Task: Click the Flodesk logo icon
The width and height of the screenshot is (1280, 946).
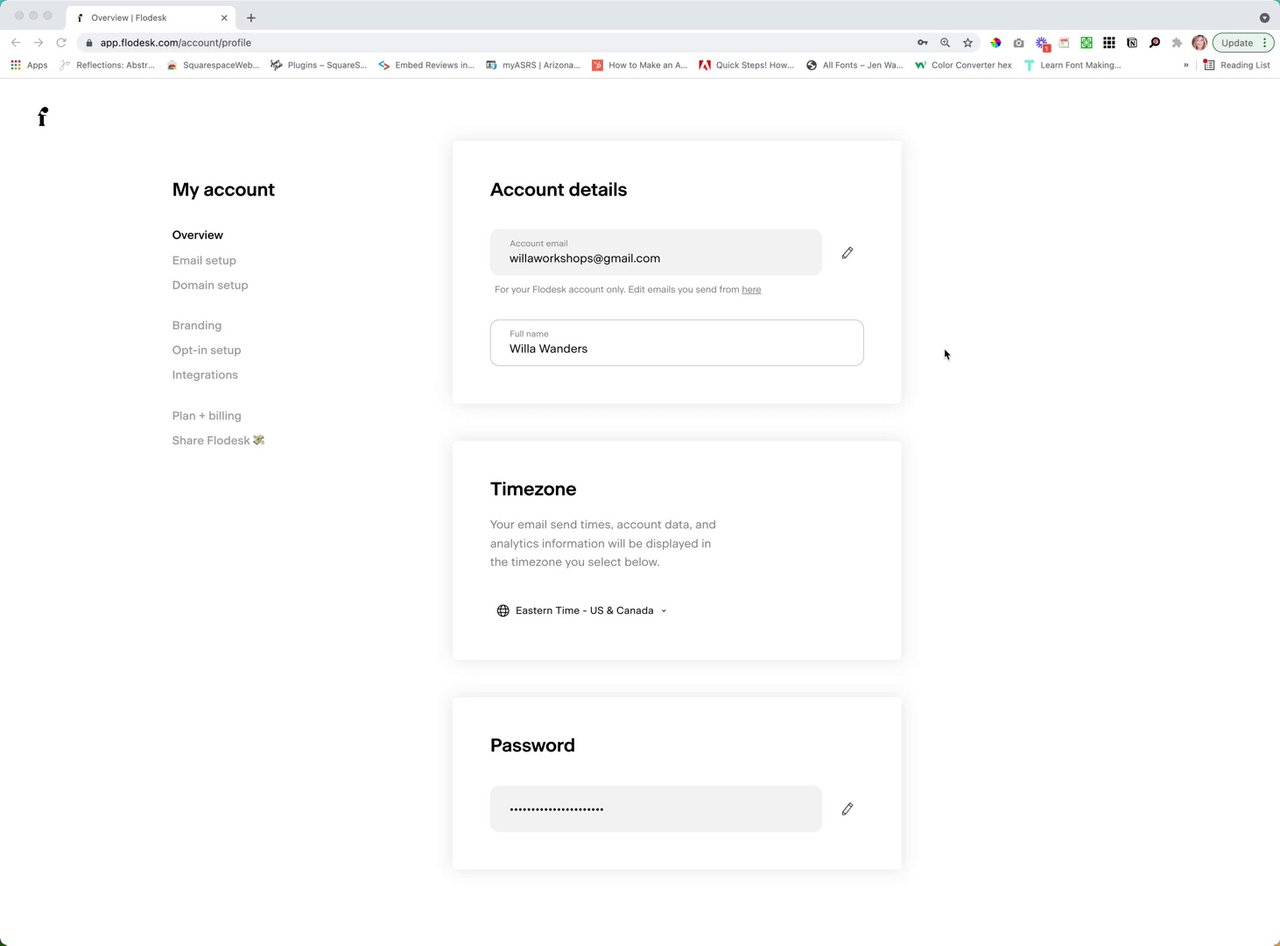Action: pyautogui.click(x=43, y=117)
